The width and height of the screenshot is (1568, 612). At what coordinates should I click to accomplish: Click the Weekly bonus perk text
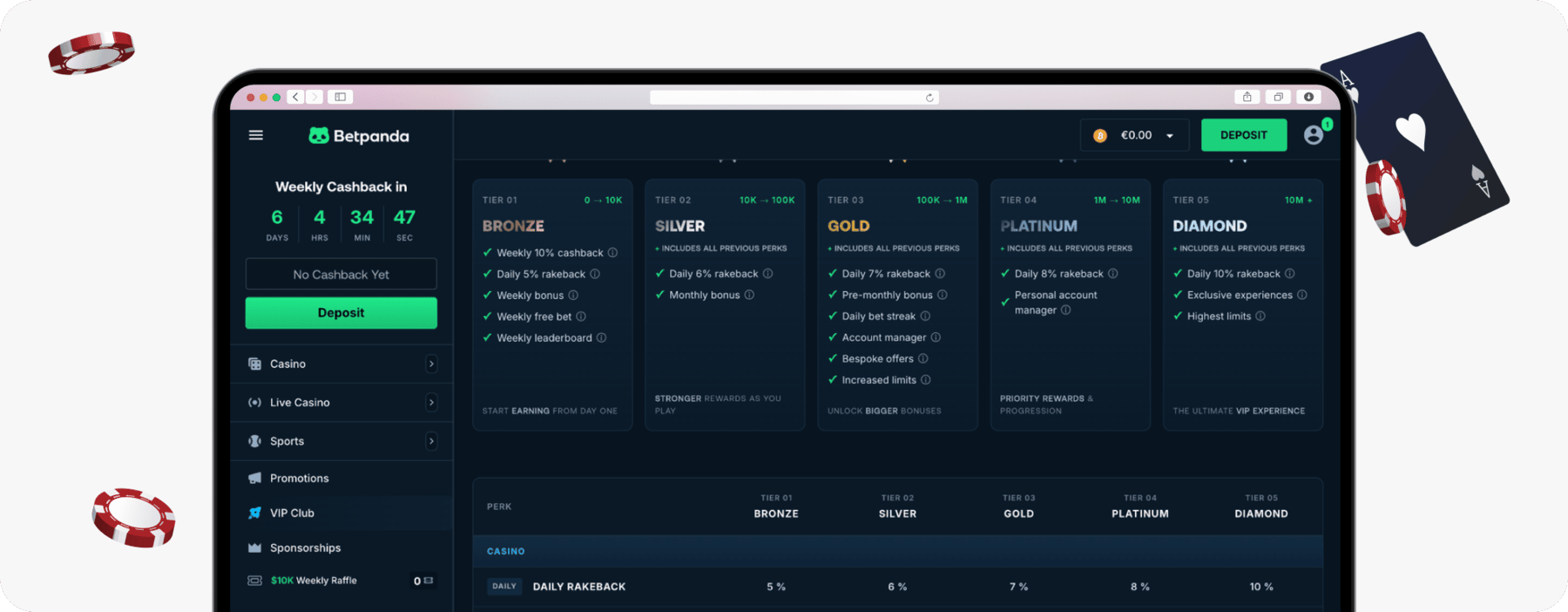(531, 296)
